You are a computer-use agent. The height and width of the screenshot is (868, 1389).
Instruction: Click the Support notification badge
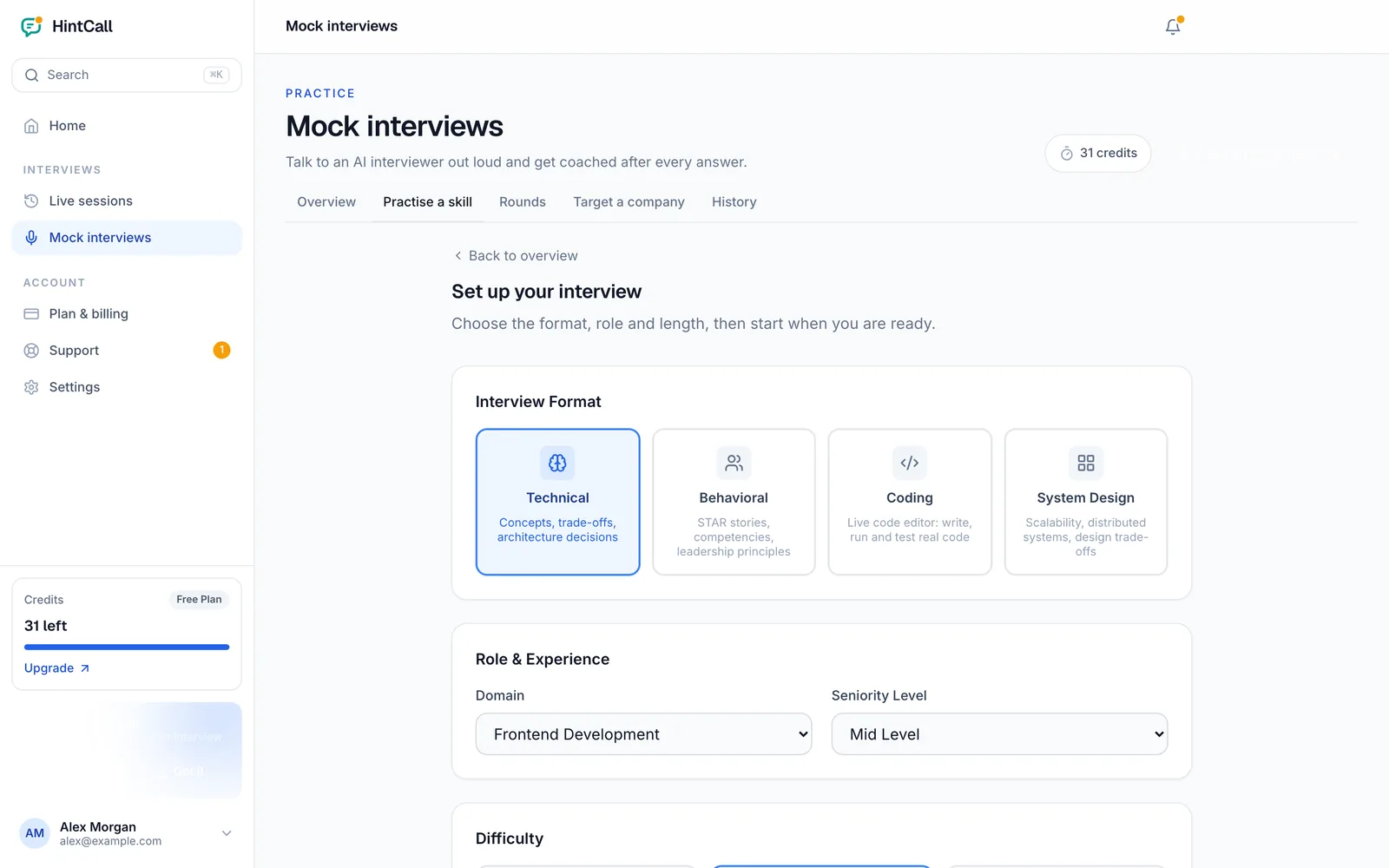point(221,350)
